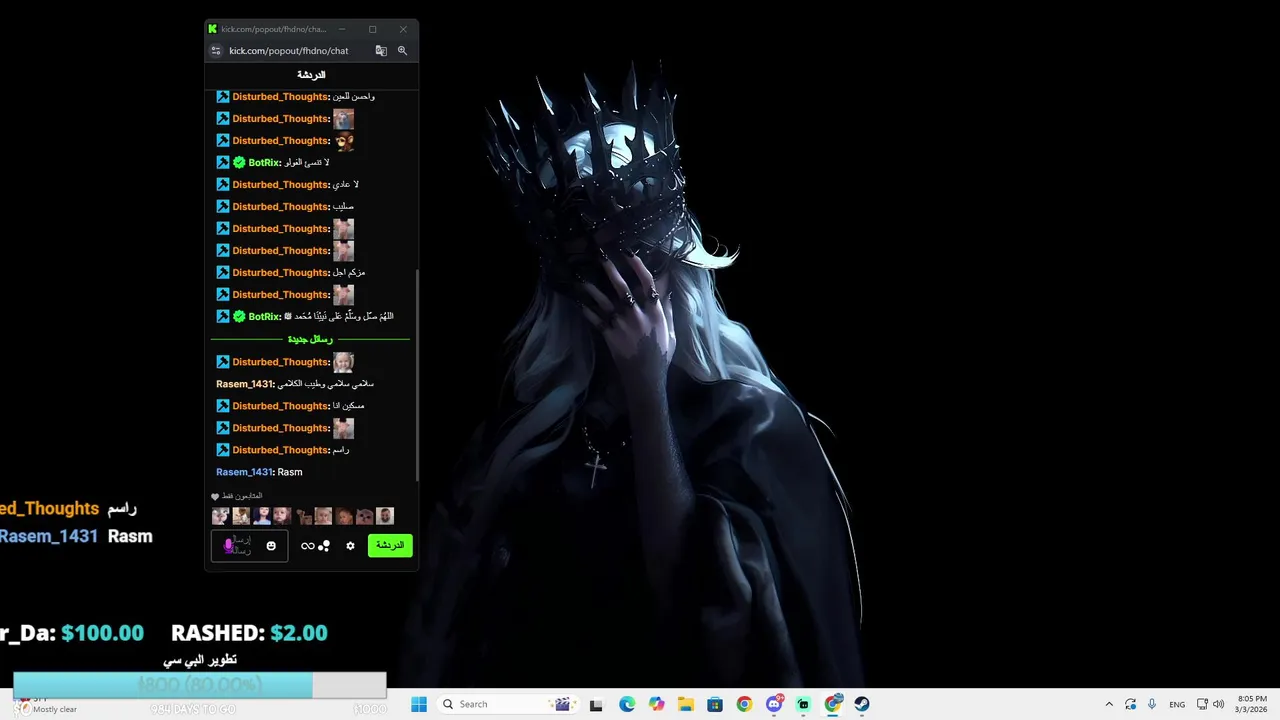Click the kick.com/popout/fhdno/chat address bar
The width and height of the screenshot is (1280, 720).
click(289, 51)
